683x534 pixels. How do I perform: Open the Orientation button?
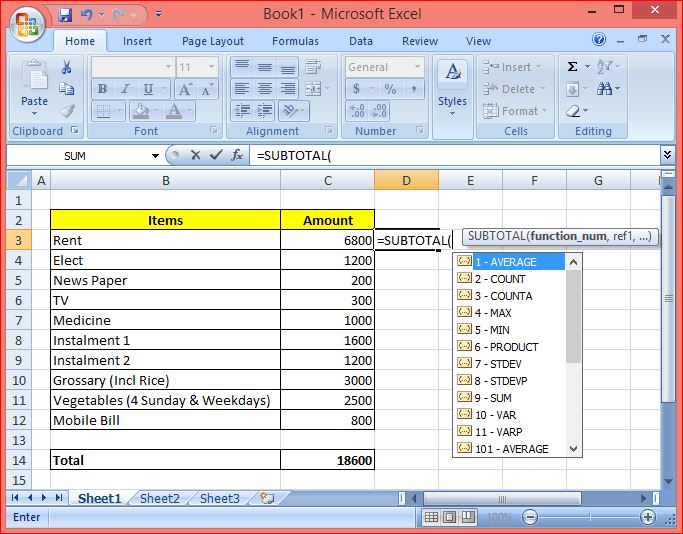pyautogui.click(x=290, y=111)
